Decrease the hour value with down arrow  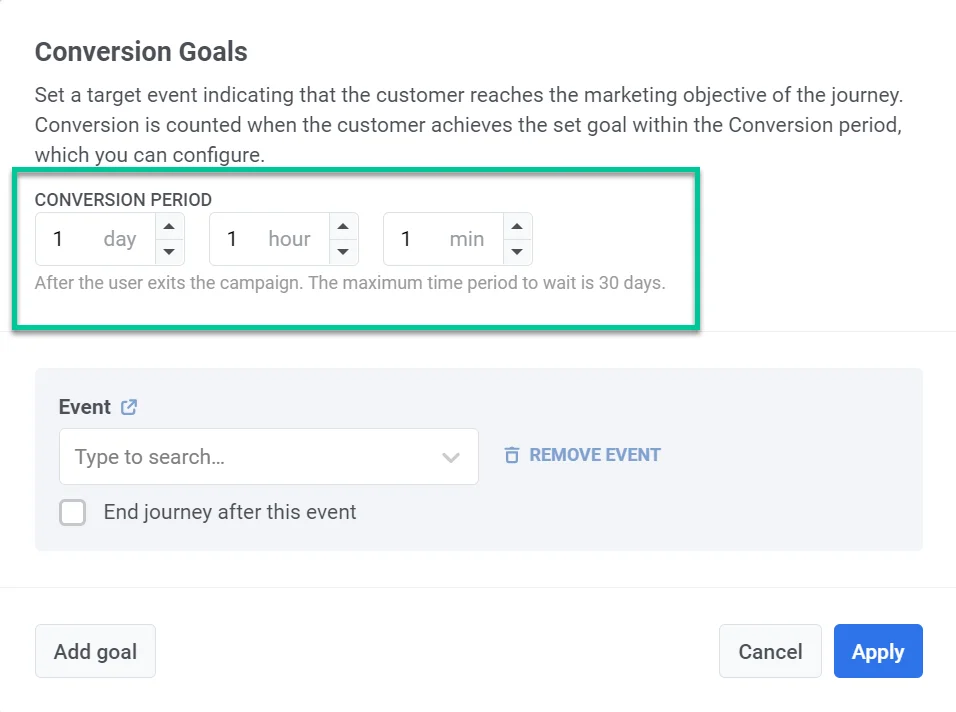point(343,252)
